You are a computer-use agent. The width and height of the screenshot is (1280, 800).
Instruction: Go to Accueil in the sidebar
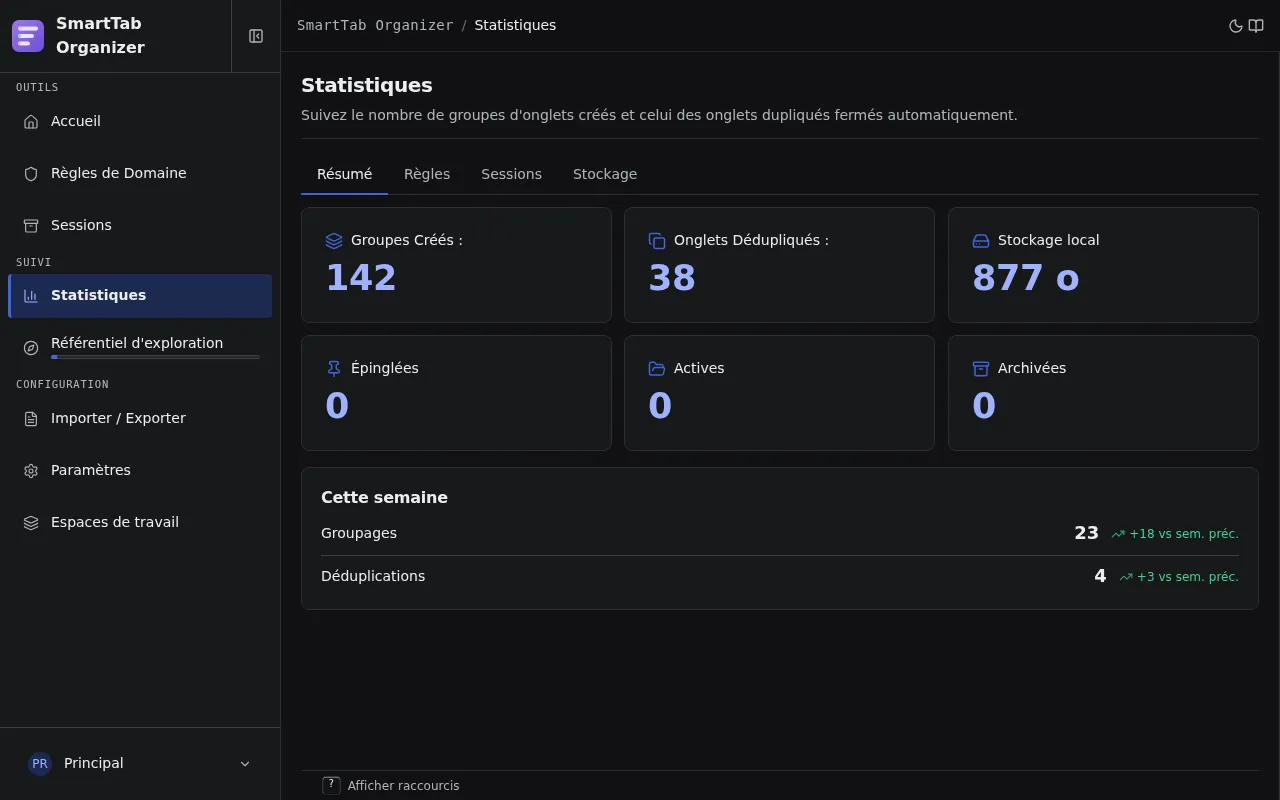tap(140, 121)
